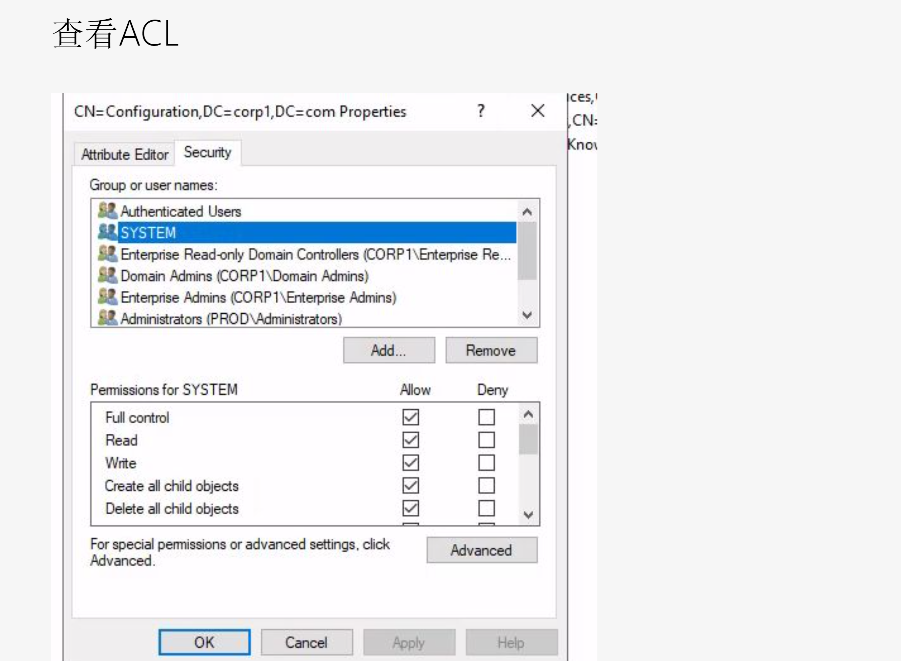Click Enterprise Read-only Domain Controllers icon
This screenshot has height=661, width=901.
pyautogui.click(x=107, y=254)
